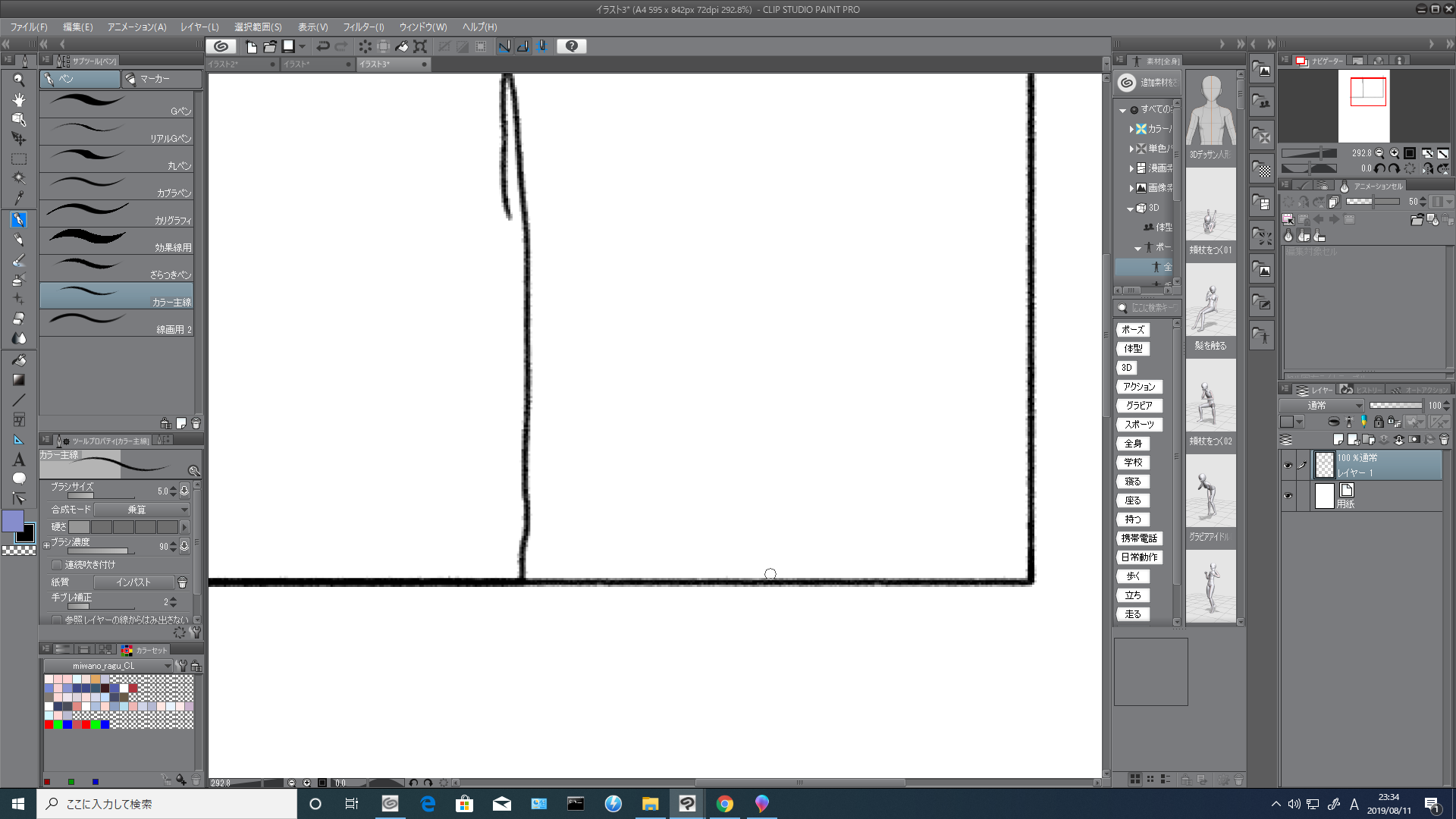This screenshot has height=819, width=1456.
Task: Select the gradient tool
Action: 19,380
